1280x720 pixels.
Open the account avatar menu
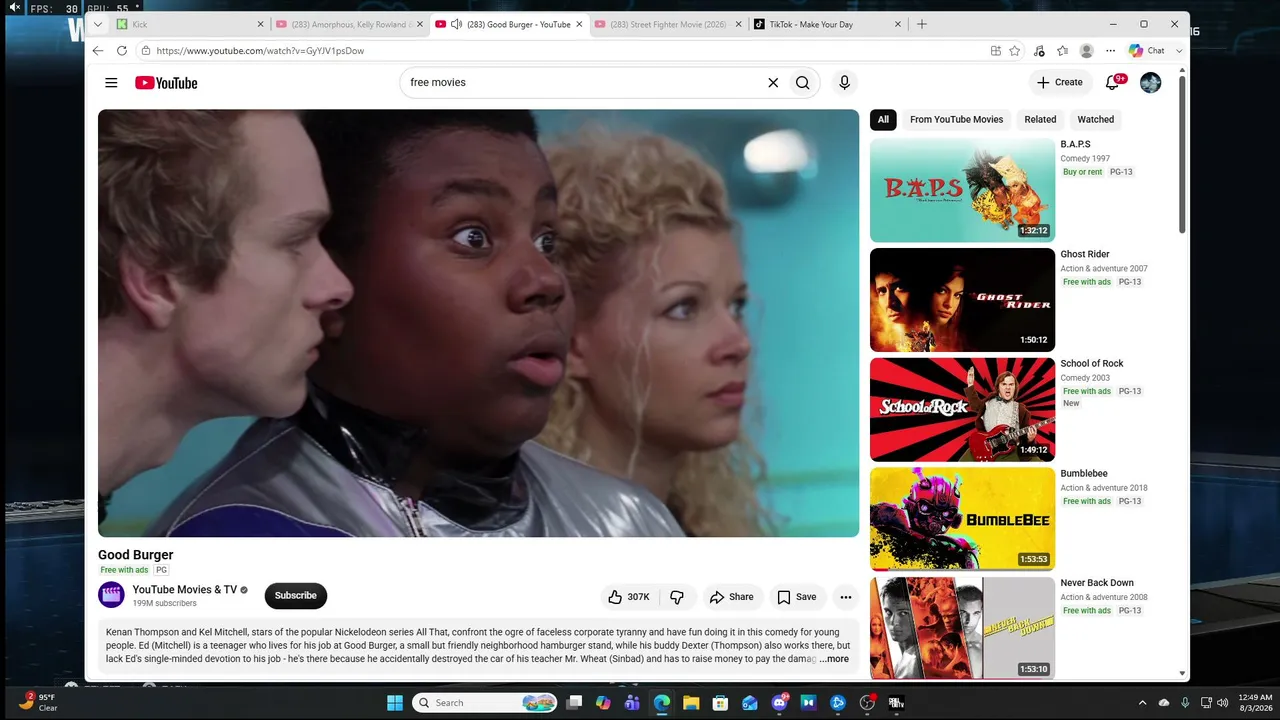click(x=1151, y=83)
